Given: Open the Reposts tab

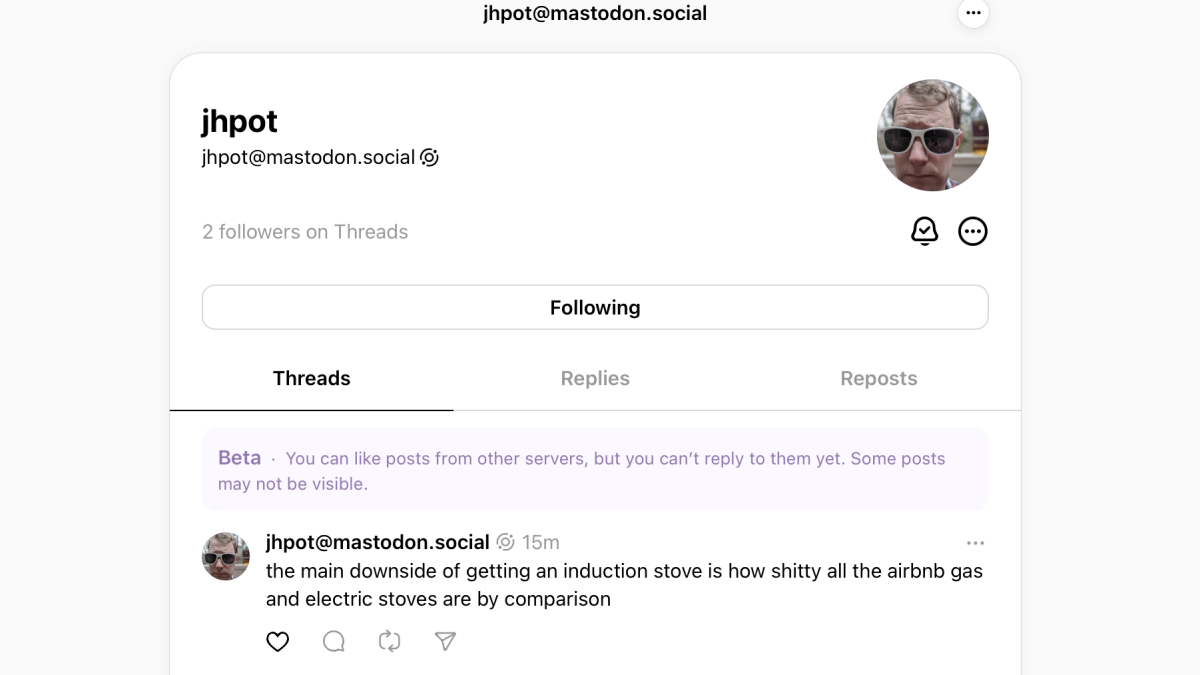Looking at the screenshot, I should (878, 379).
